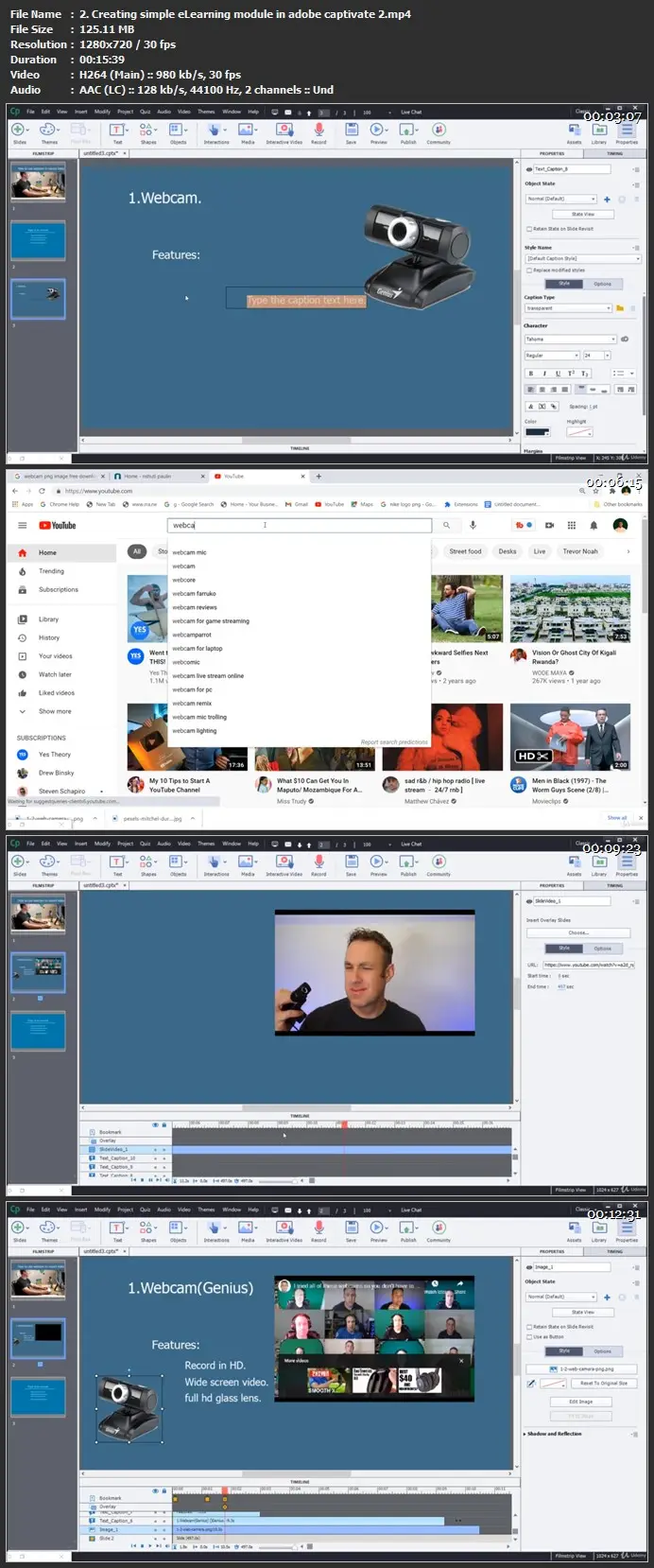The height and width of the screenshot is (1568, 654).
Task: Toggle Bold in the Character section
Action: 531,374
